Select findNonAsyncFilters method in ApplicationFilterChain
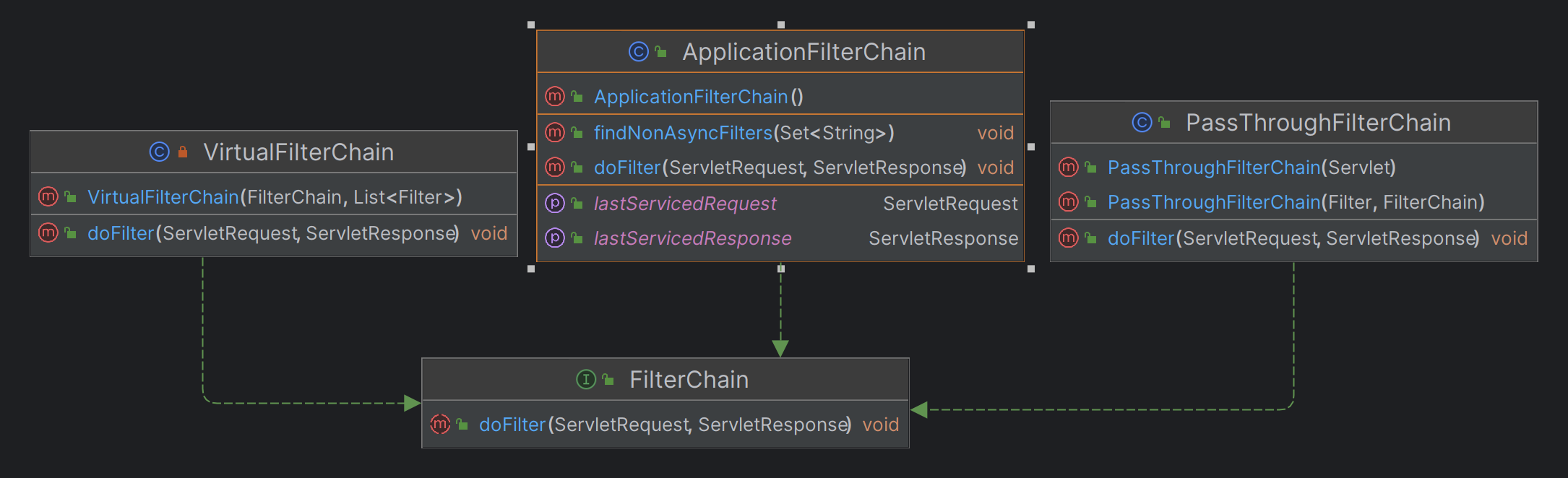1568x478 pixels. coord(744,133)
